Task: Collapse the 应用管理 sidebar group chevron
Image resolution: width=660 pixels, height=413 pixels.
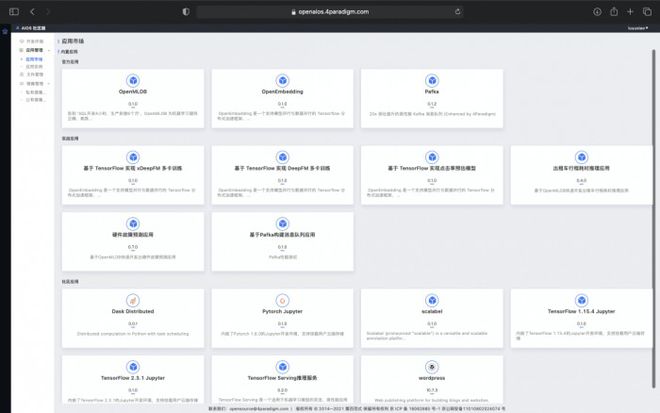Action: (x=49, y=50)
